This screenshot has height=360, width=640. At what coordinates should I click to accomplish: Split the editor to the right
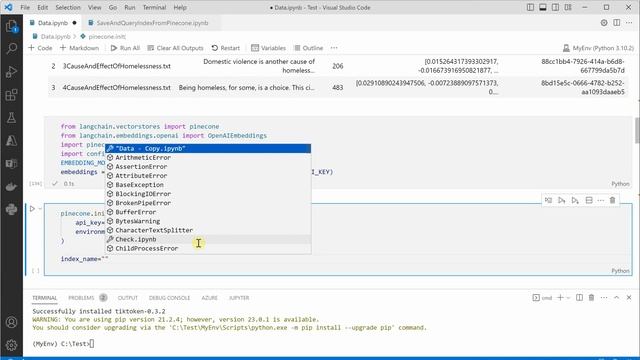click(x=617, y=23)
